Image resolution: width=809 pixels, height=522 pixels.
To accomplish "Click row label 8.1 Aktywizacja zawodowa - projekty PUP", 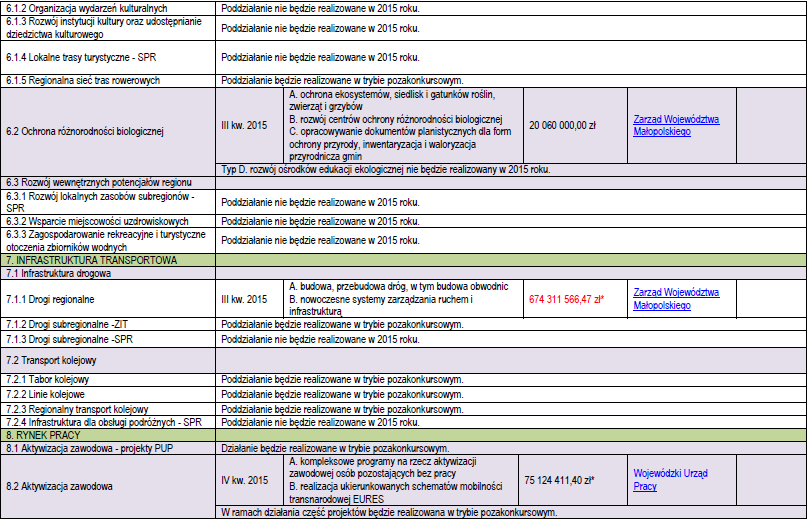I will (89, 448).
